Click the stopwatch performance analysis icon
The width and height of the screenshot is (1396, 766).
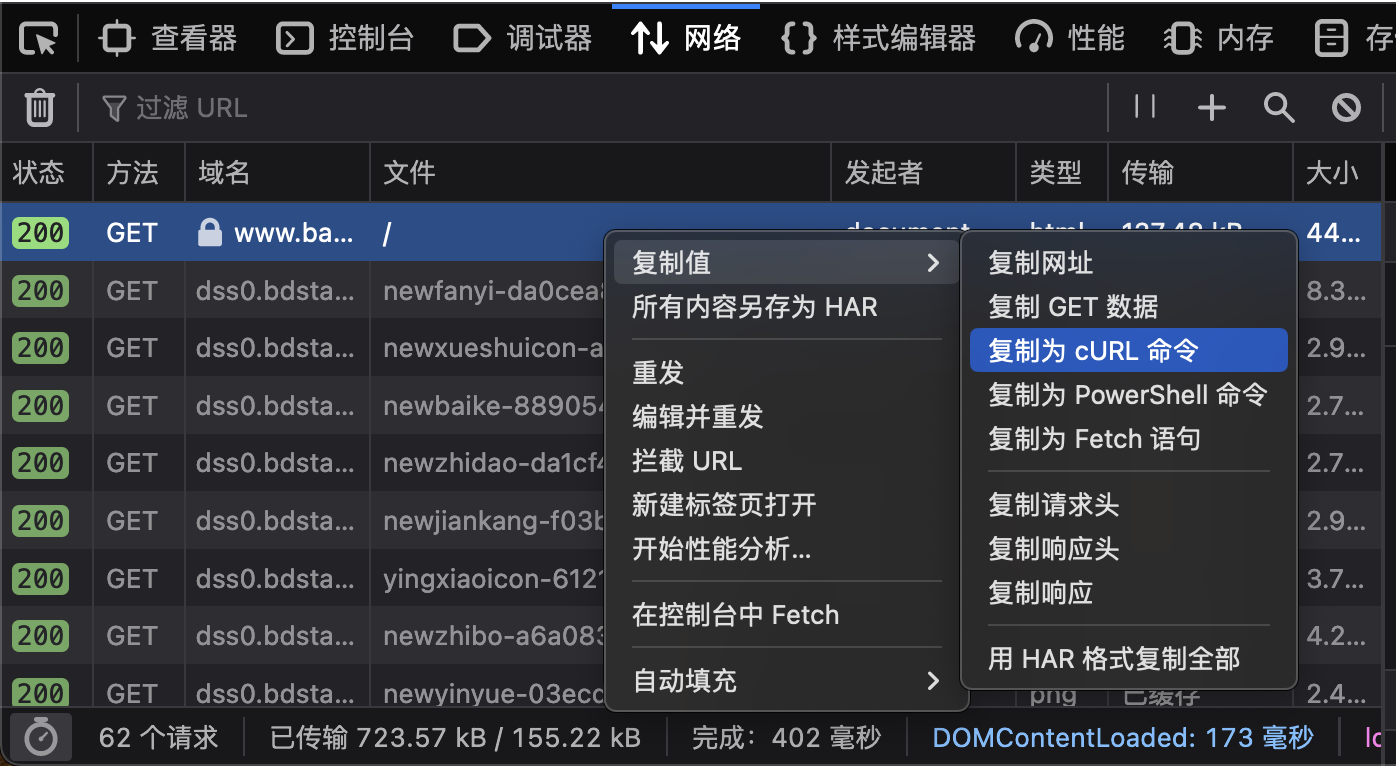(x=40, y=739)
